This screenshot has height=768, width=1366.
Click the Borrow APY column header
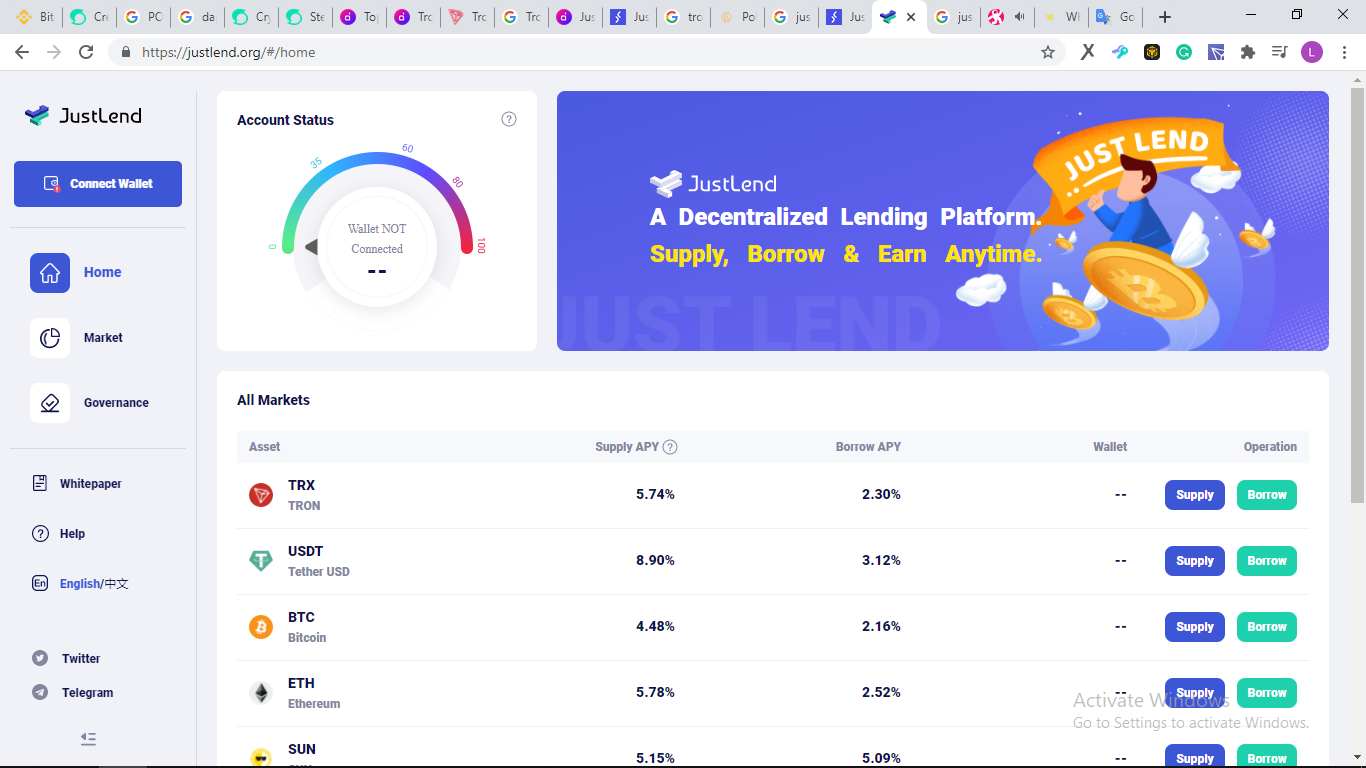click(x=868, y=447)
